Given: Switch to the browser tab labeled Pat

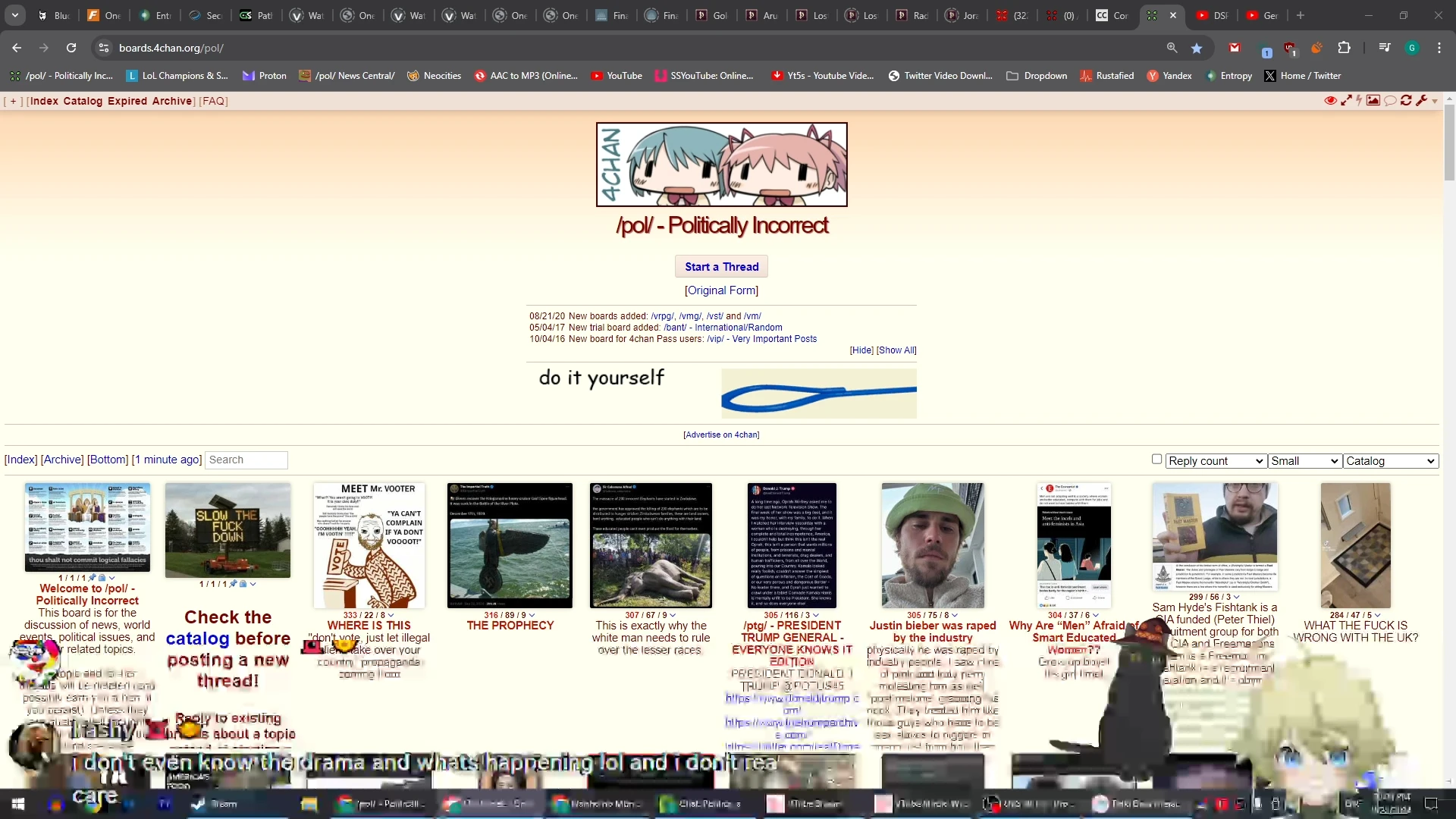Looking at the screenshot, I should [256, 15].
